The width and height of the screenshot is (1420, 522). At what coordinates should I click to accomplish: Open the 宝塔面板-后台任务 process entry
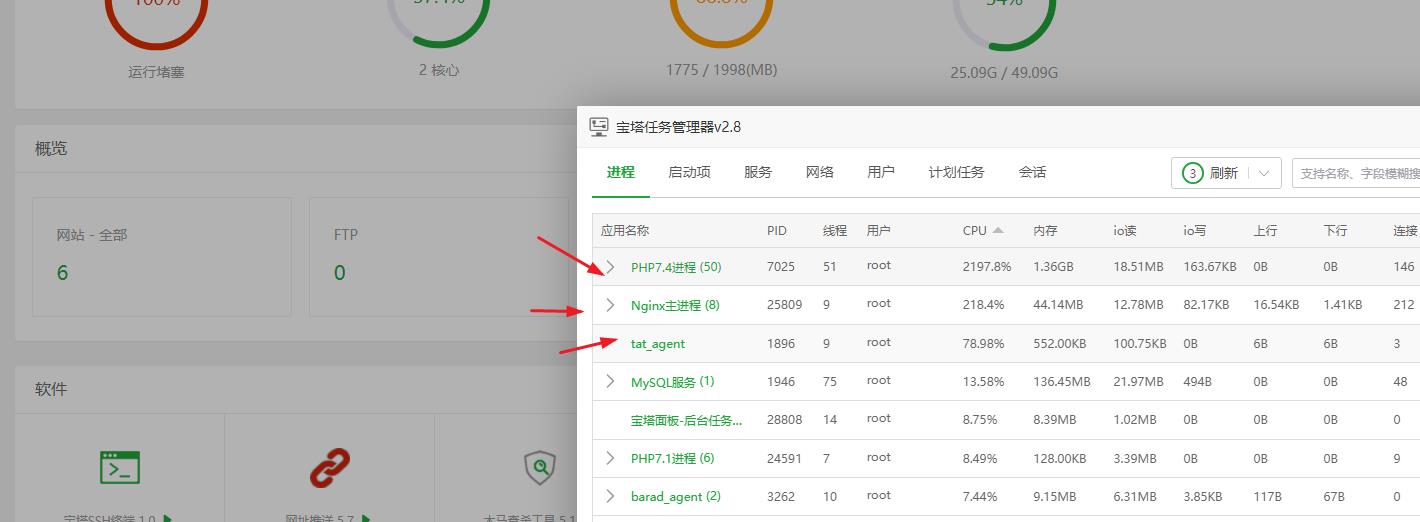pyautogui.click(x=686, y=420)
